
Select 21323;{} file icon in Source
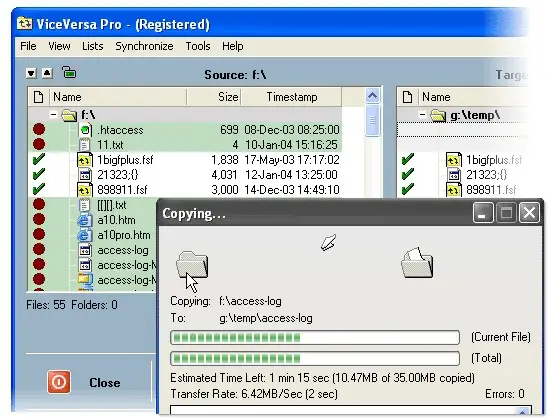click(85, 175)
